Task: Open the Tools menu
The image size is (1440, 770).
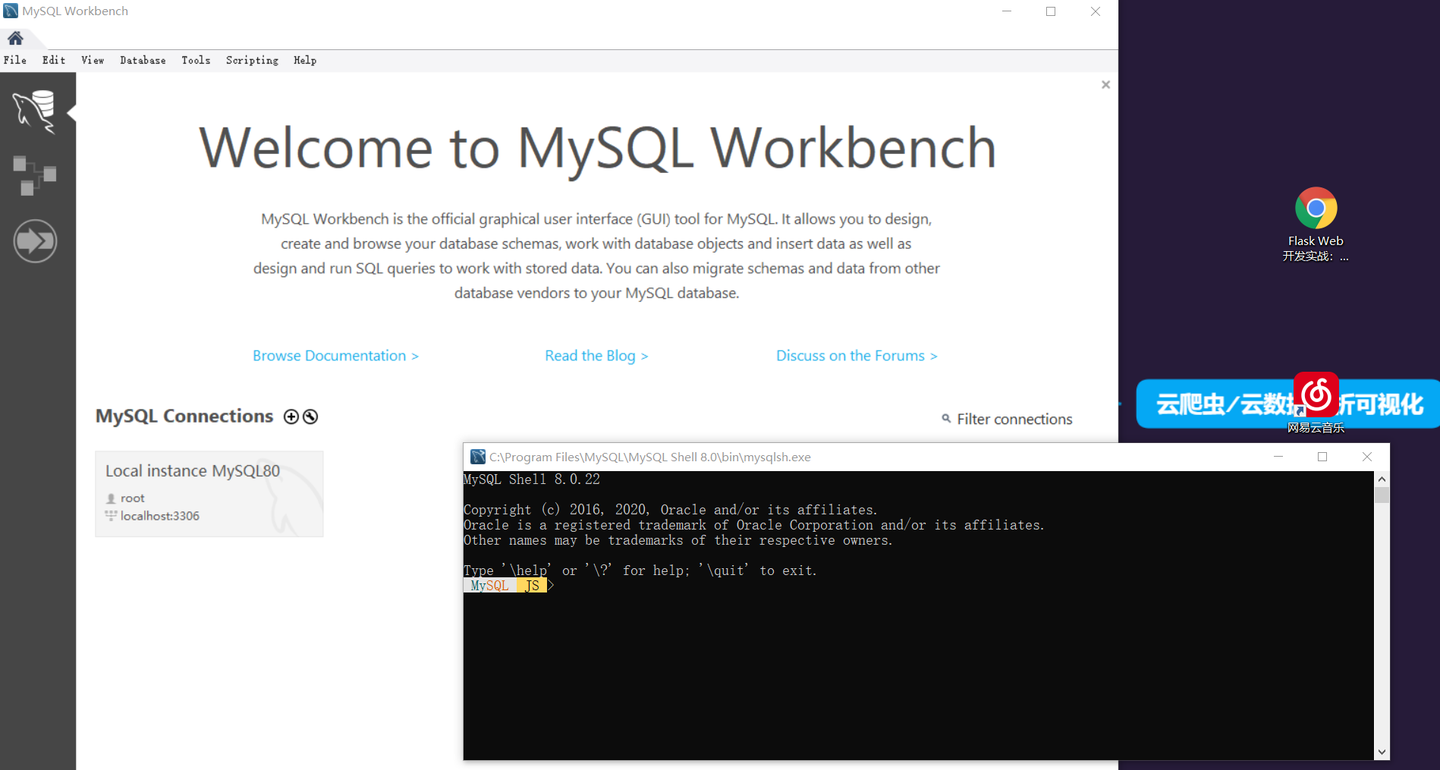Action: (195, 60)
